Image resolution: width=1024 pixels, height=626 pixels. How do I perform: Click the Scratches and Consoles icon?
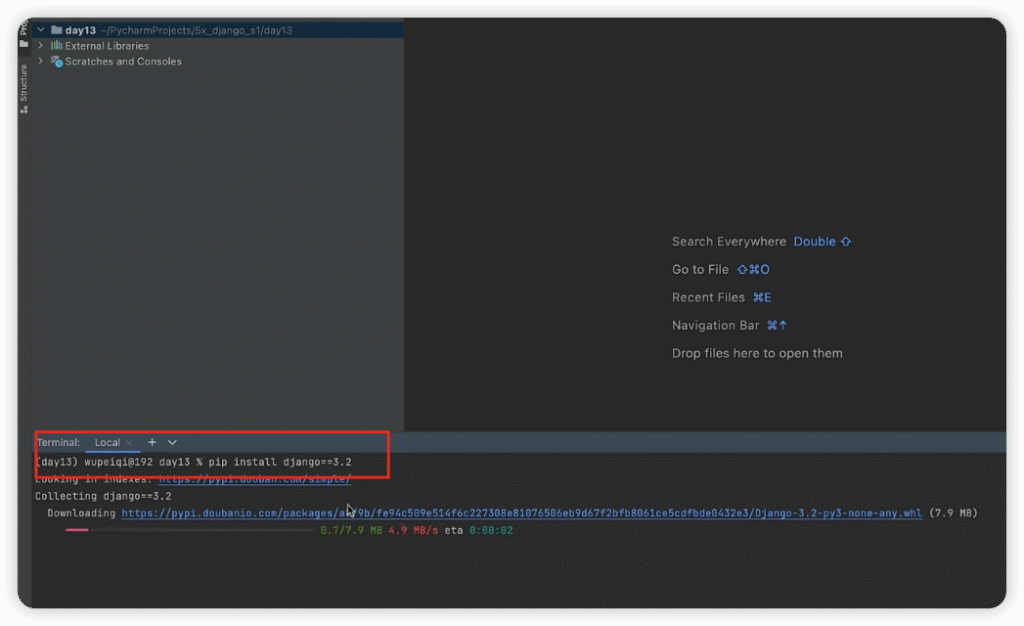tap(56, 62)
